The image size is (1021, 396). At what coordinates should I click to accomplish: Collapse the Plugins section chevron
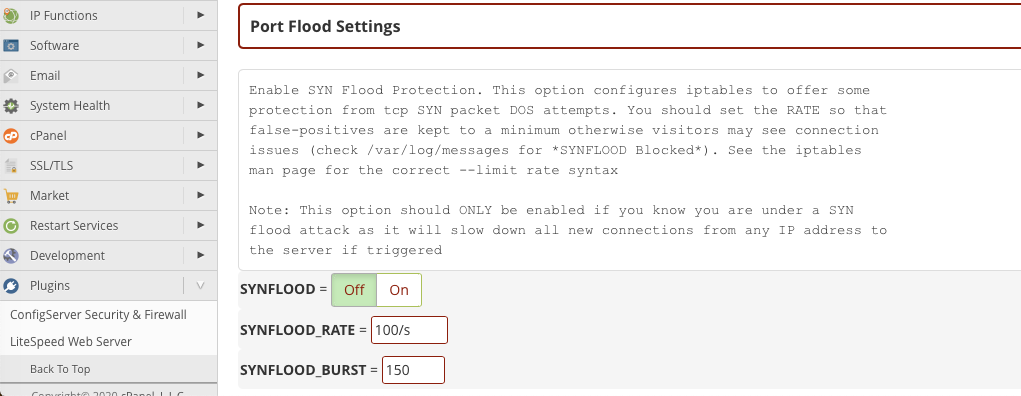click(x=201, y=285)
